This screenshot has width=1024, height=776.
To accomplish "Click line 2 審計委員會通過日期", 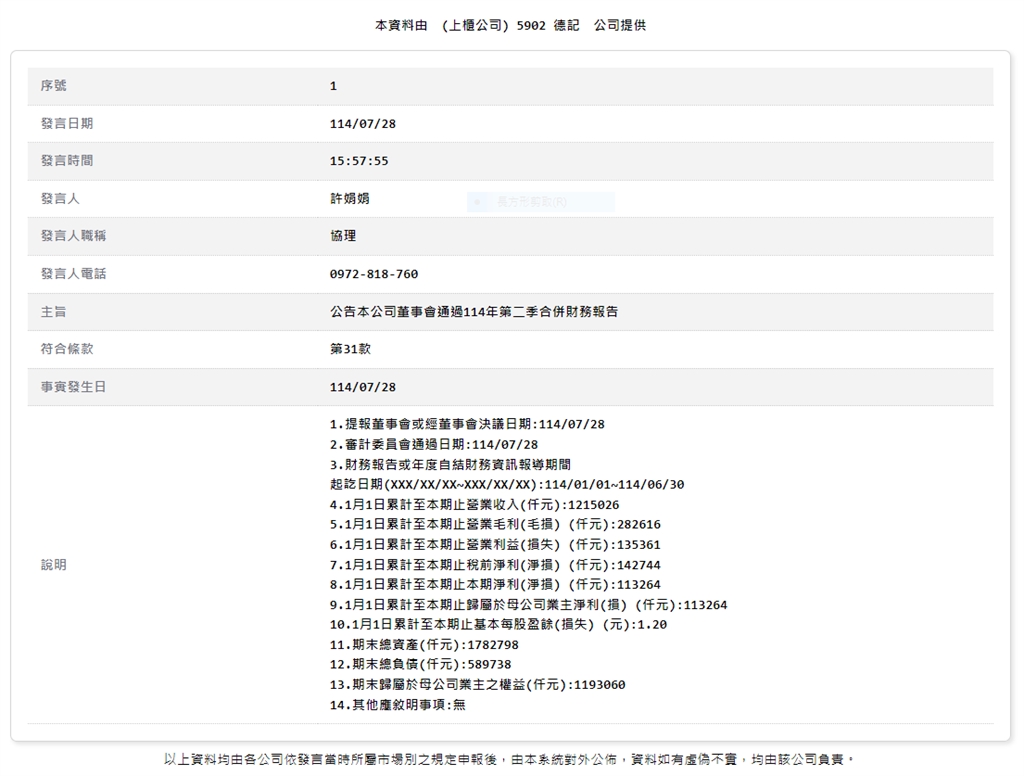I will [434, 444].
